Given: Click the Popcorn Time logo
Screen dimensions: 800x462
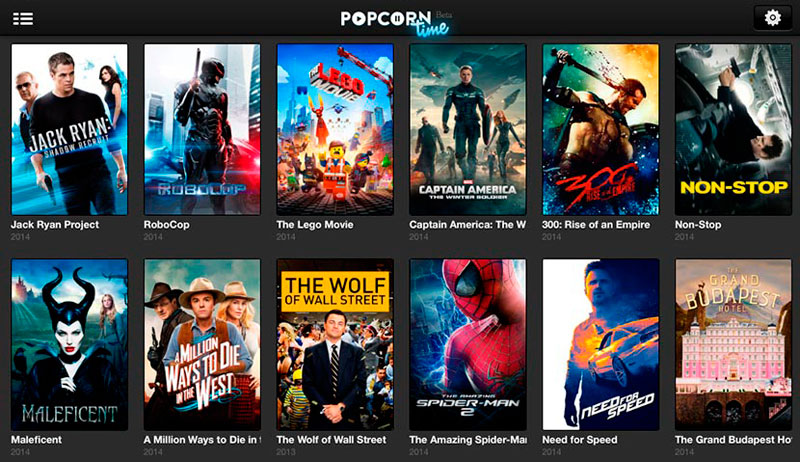Looking at the screenshot, I should click(396, 22).
